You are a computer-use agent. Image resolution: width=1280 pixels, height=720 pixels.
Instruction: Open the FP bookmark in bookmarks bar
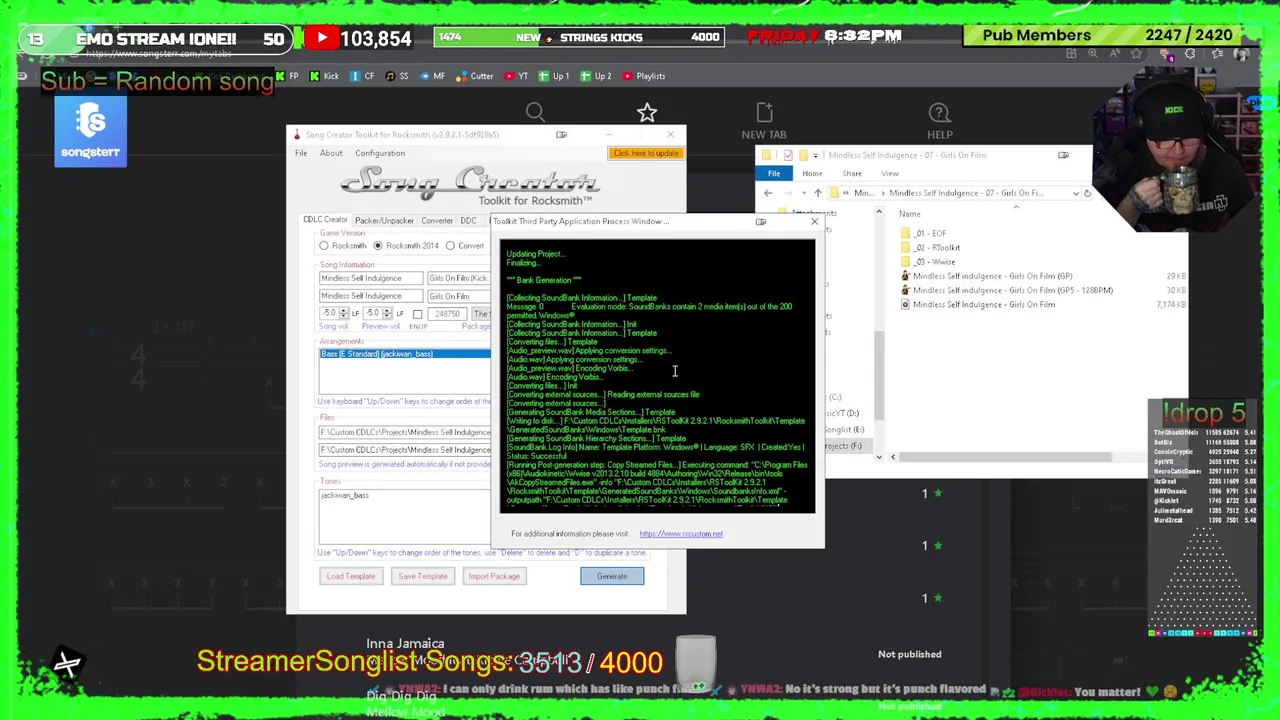pos(287,76)
